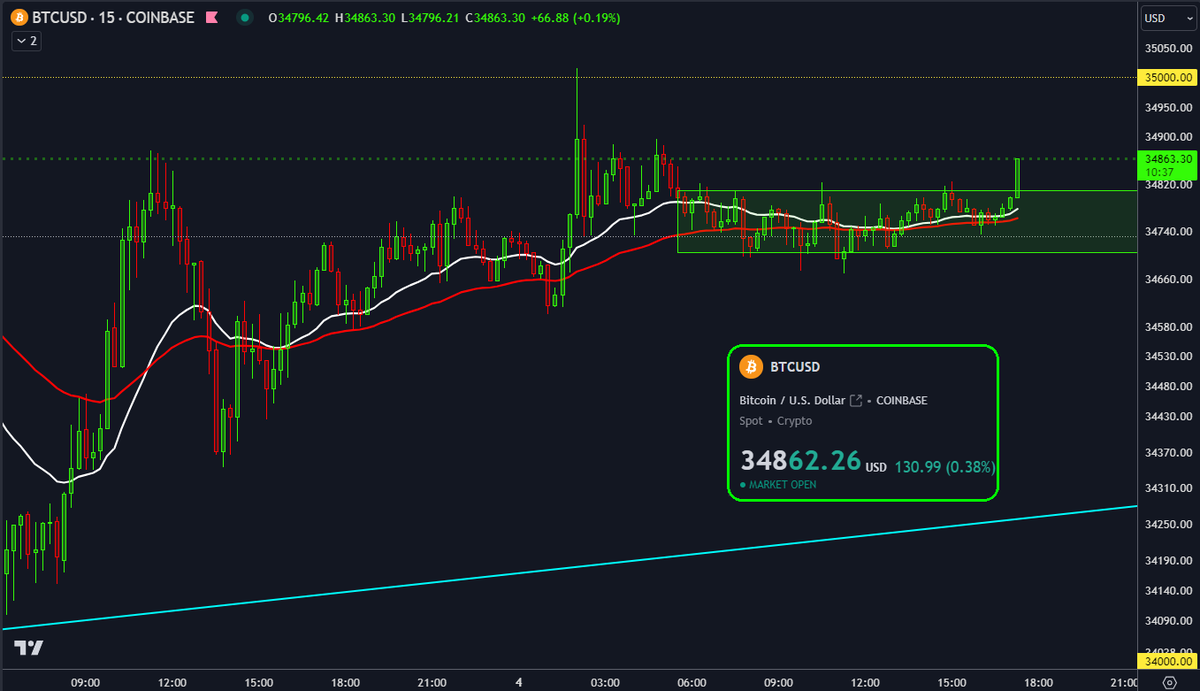
Task: Open symbol search via BTCUSD · 15 · COINBASE title
Action: (x=113, y=17)
